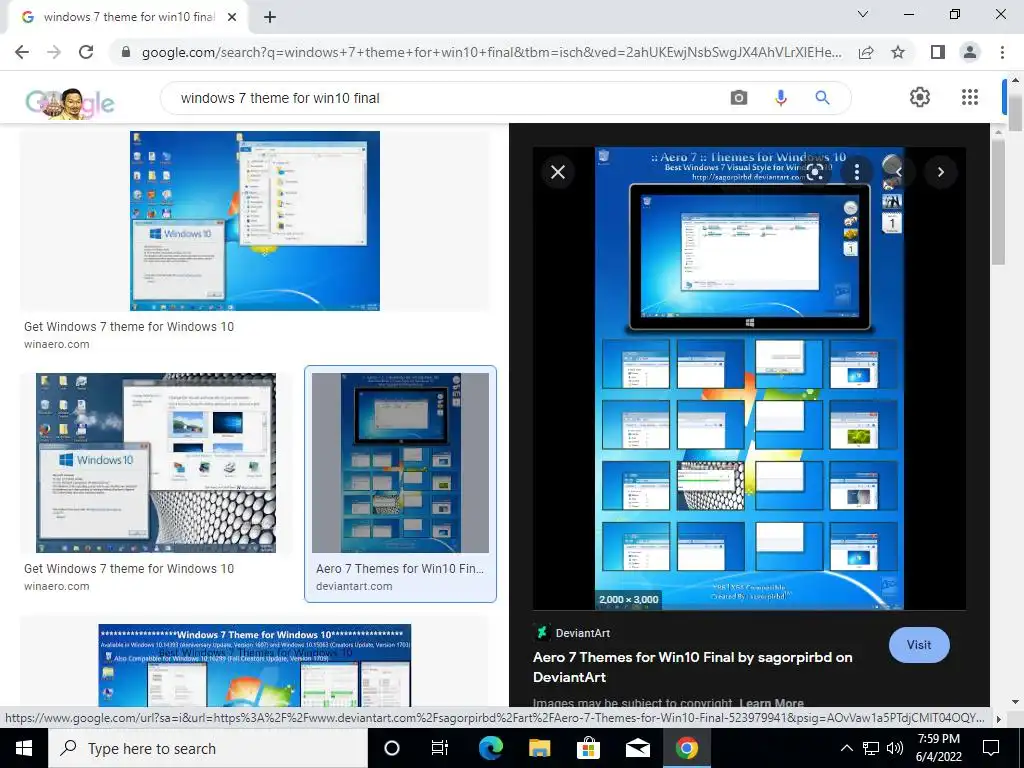Open the tab search dropdown
Viewport: 1024px width, 768px height.
coord(862,14)
